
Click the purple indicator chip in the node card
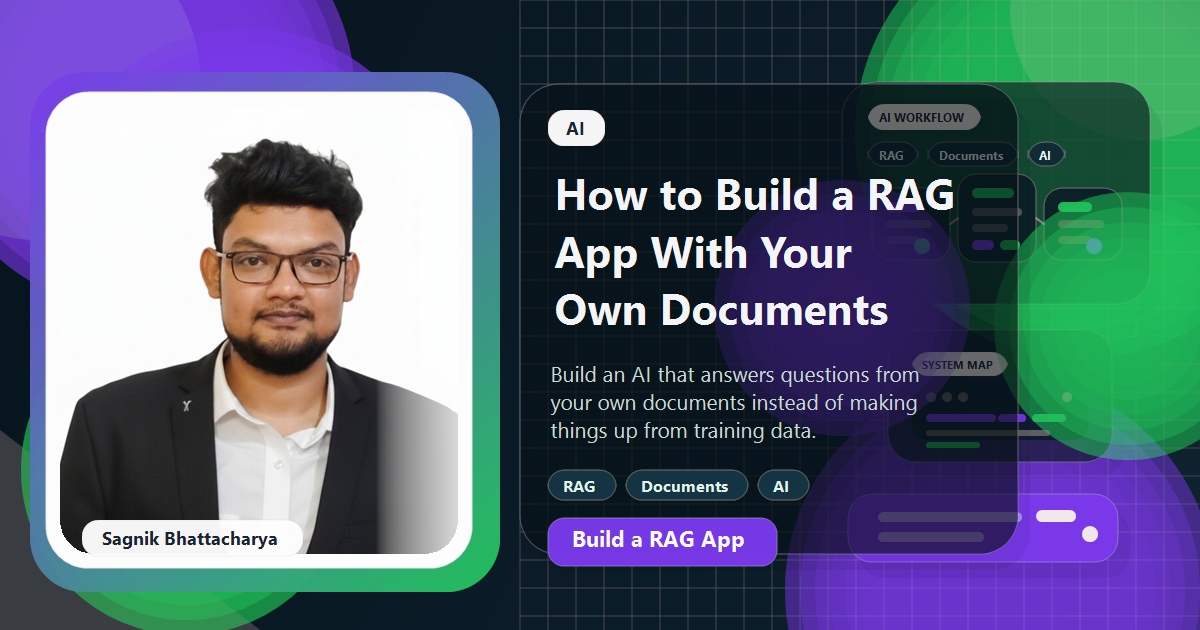point(985,244)
